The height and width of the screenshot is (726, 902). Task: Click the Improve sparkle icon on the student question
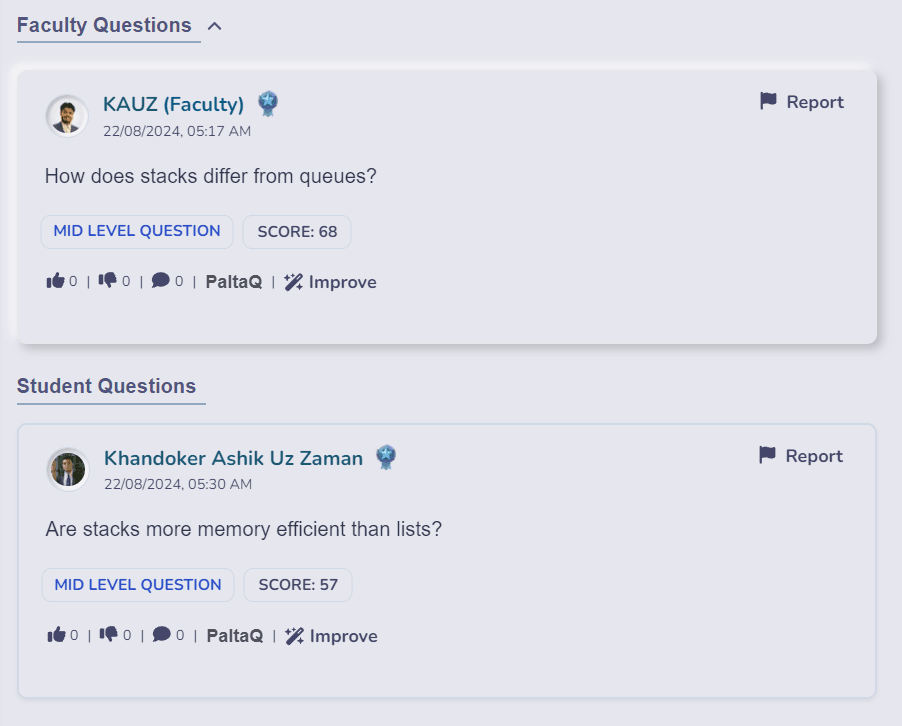pos(295,635)
